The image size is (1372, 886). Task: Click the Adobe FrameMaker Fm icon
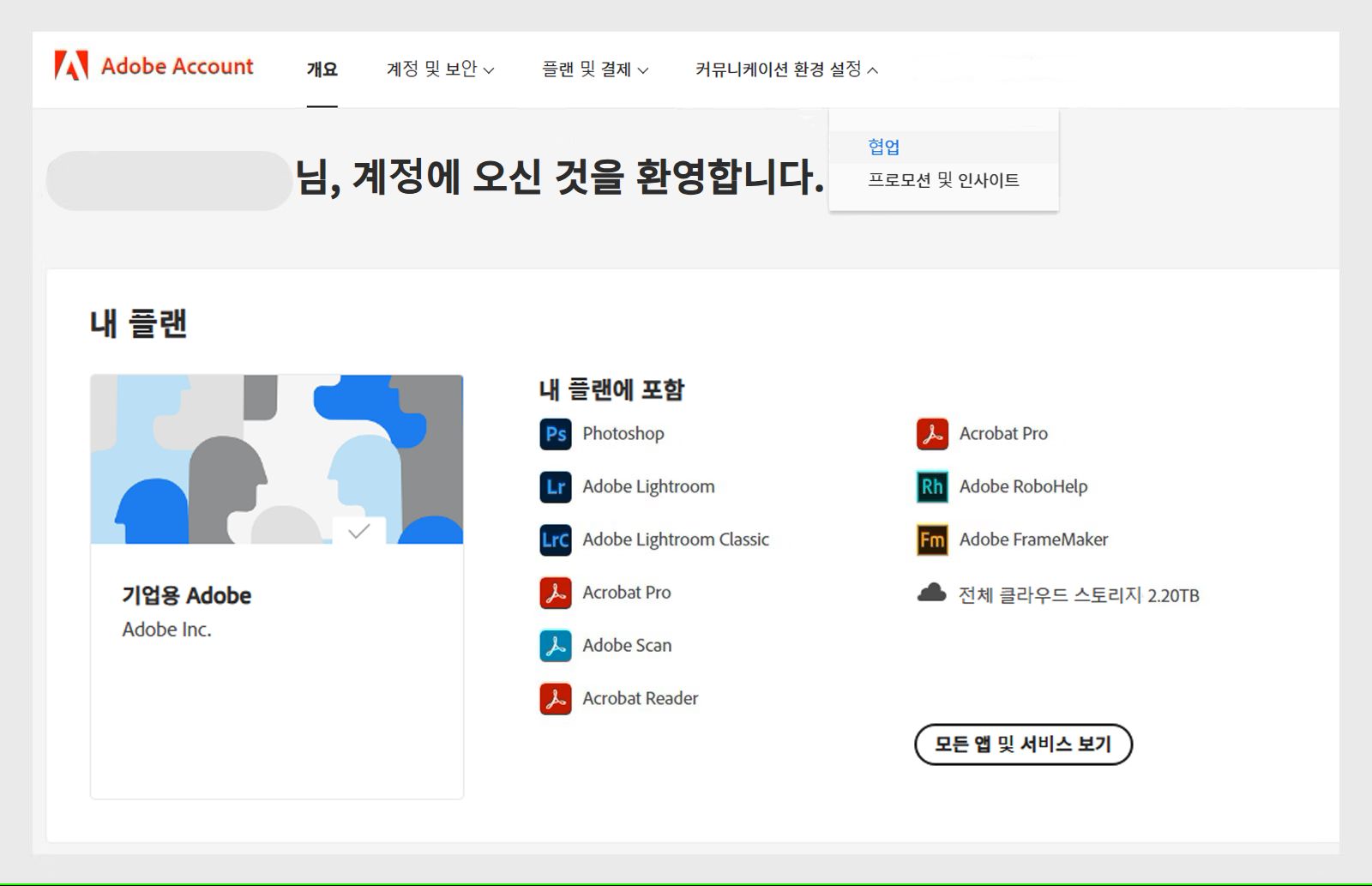tap(932, 540)
